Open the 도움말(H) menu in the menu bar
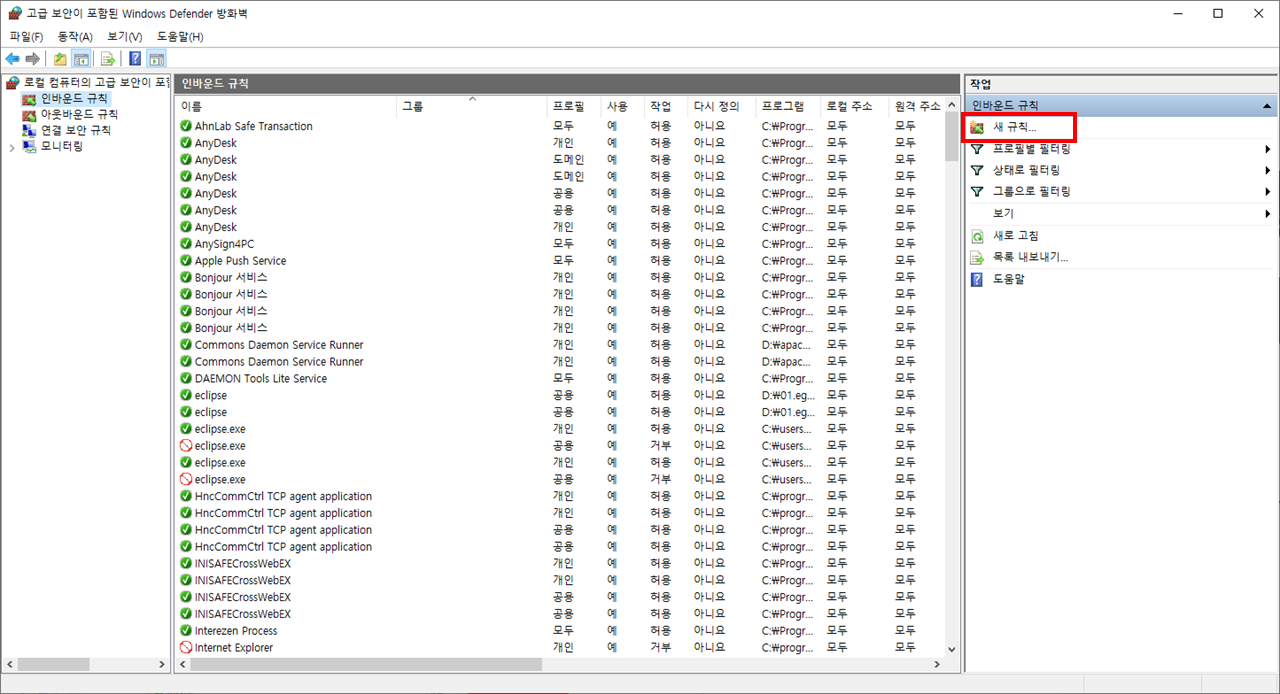This screenshot has width=1280, height=694. [180, 36]
